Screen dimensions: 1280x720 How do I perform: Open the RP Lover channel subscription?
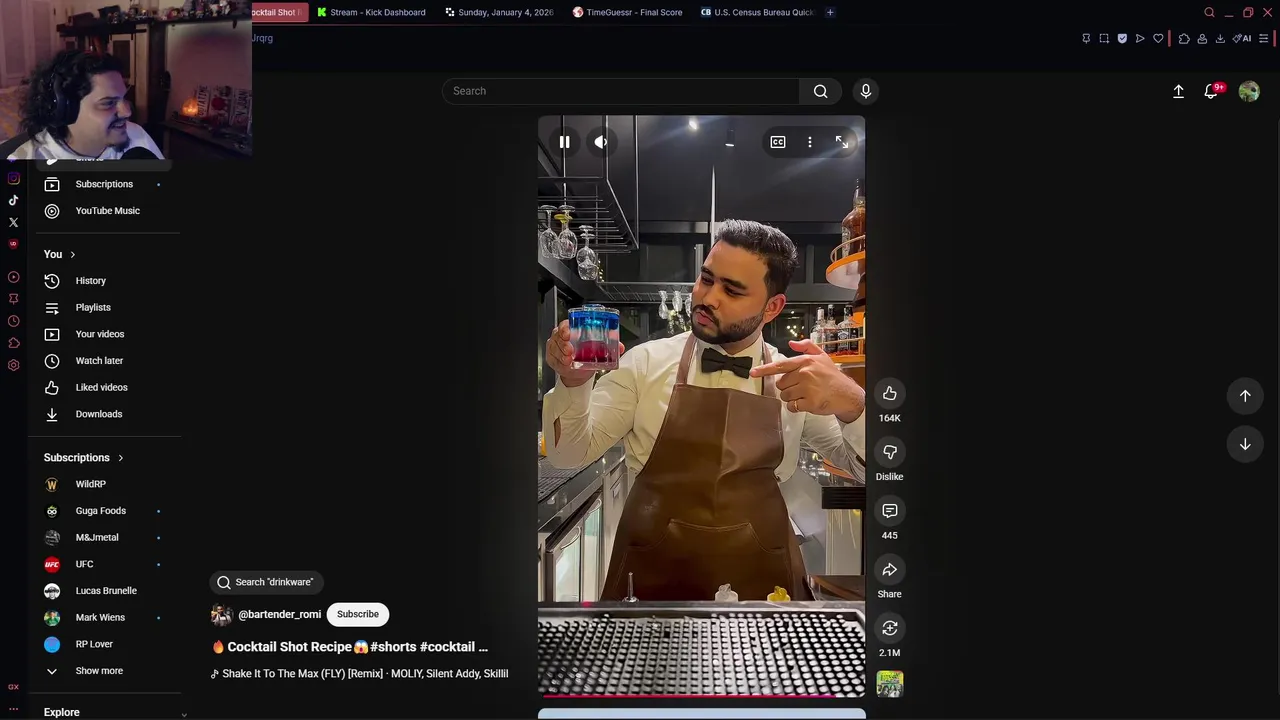104,644
